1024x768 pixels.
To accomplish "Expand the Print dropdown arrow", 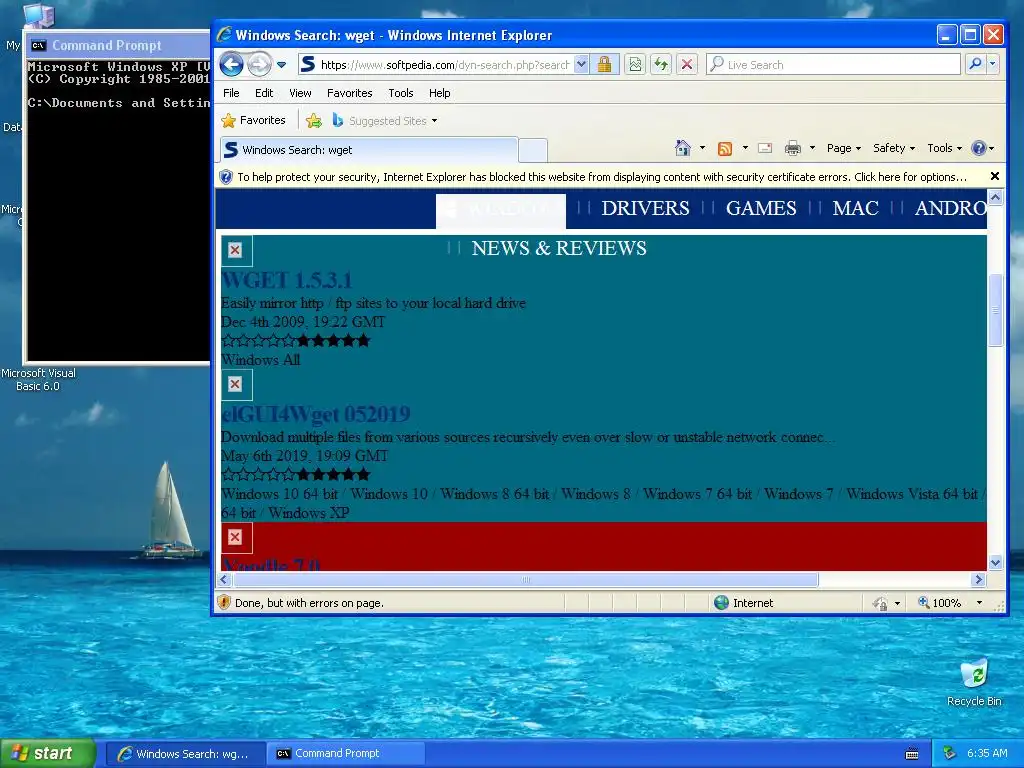I will tap(812, 148).
